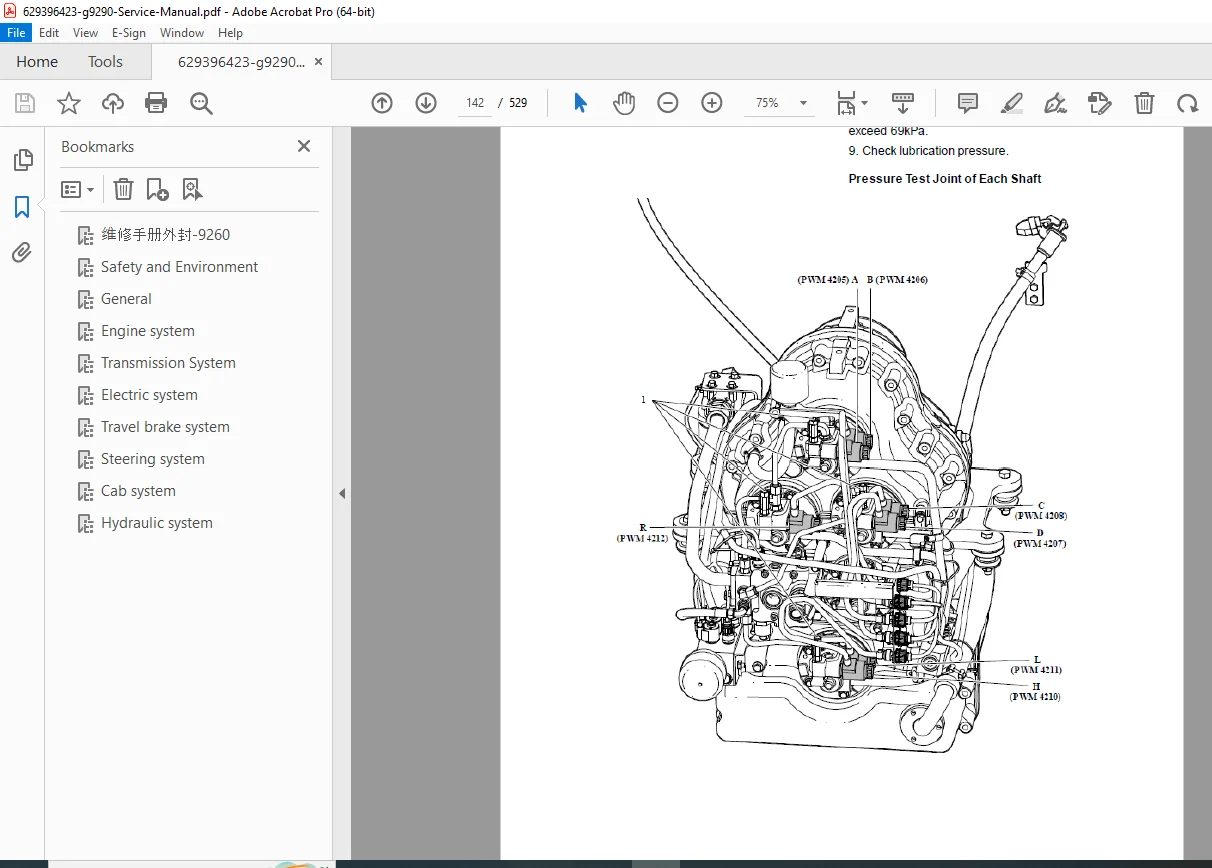
Task: Select the Highlight text pen tool
Action: click(x=1012, y=103)
